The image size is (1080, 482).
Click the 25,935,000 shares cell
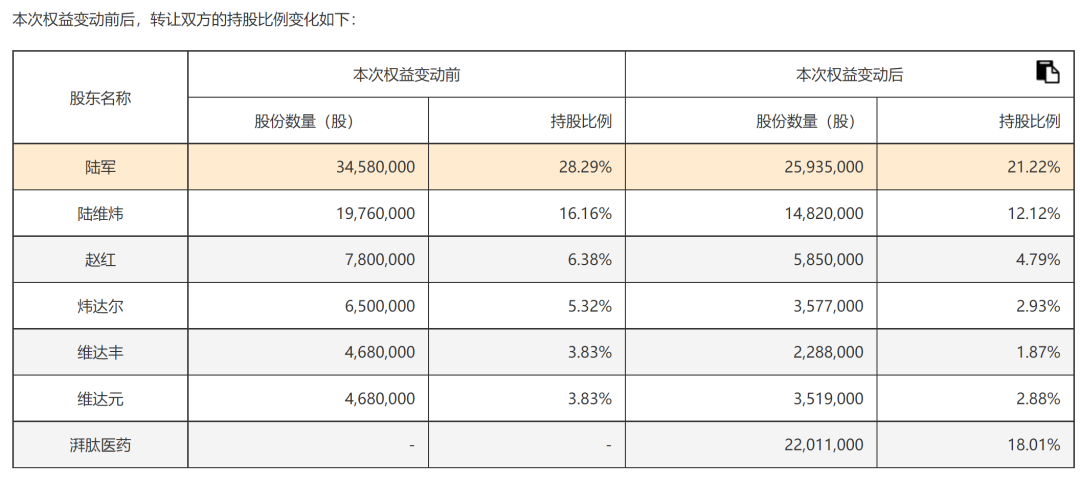point(751,167)
